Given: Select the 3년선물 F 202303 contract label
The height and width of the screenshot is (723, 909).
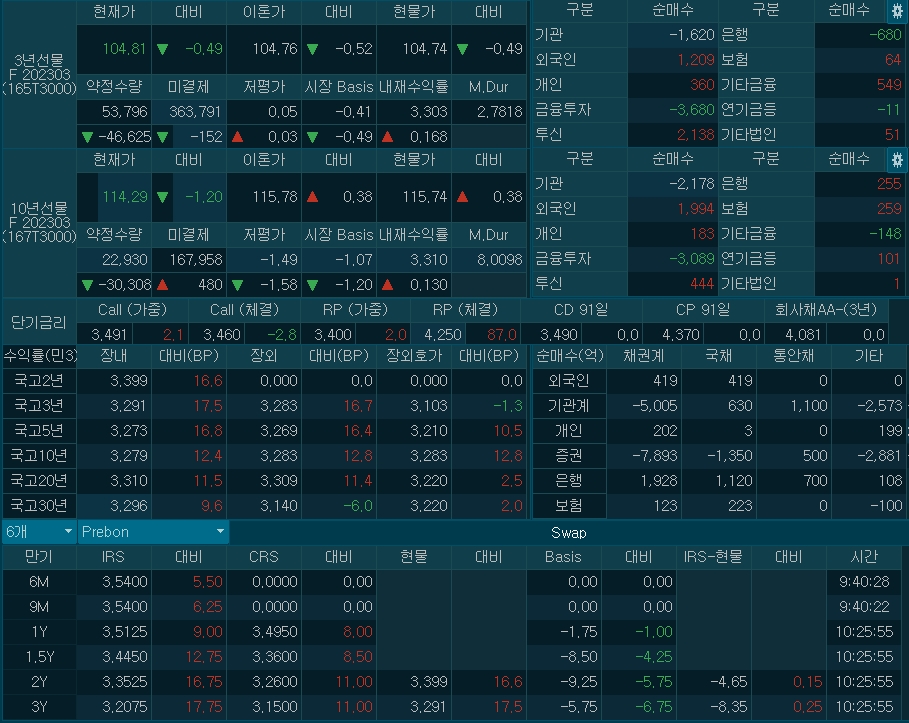Looking at the screenshot, I should (39, 75).
